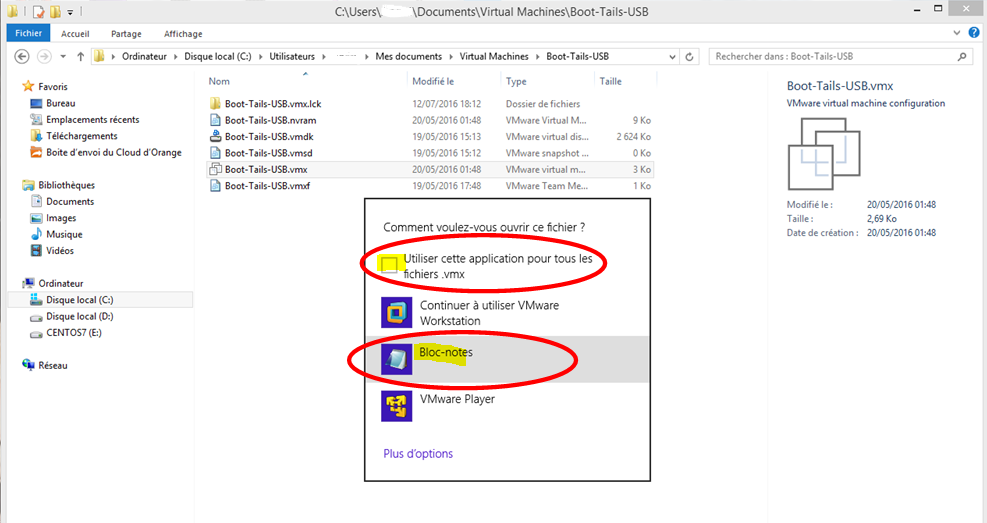Choose Bloc-notes to open the file
987x523 pixels.
click(x=507, y=359)
